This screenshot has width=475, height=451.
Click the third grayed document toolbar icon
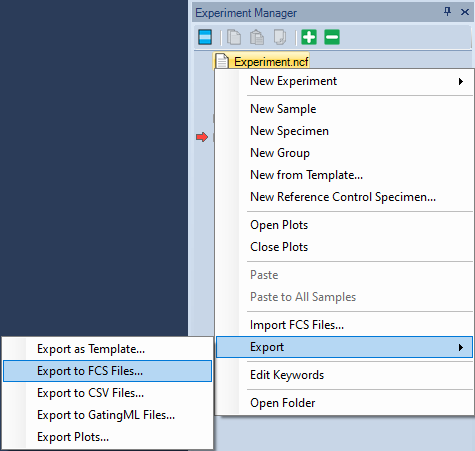(x=279, y=37)
